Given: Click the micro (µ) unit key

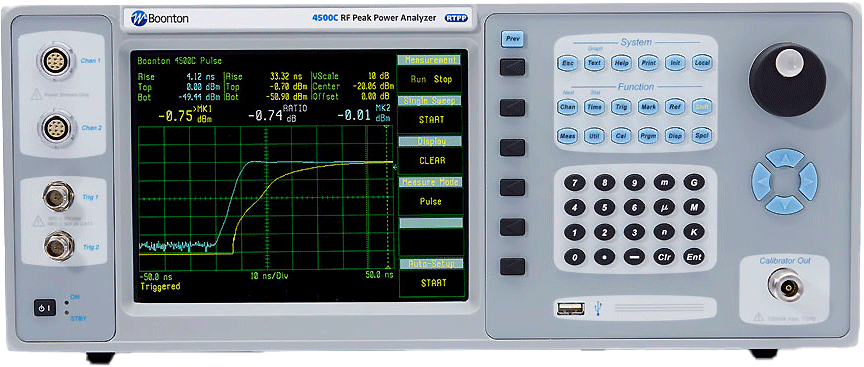Looking at the screenshot, I should point(664,207).
